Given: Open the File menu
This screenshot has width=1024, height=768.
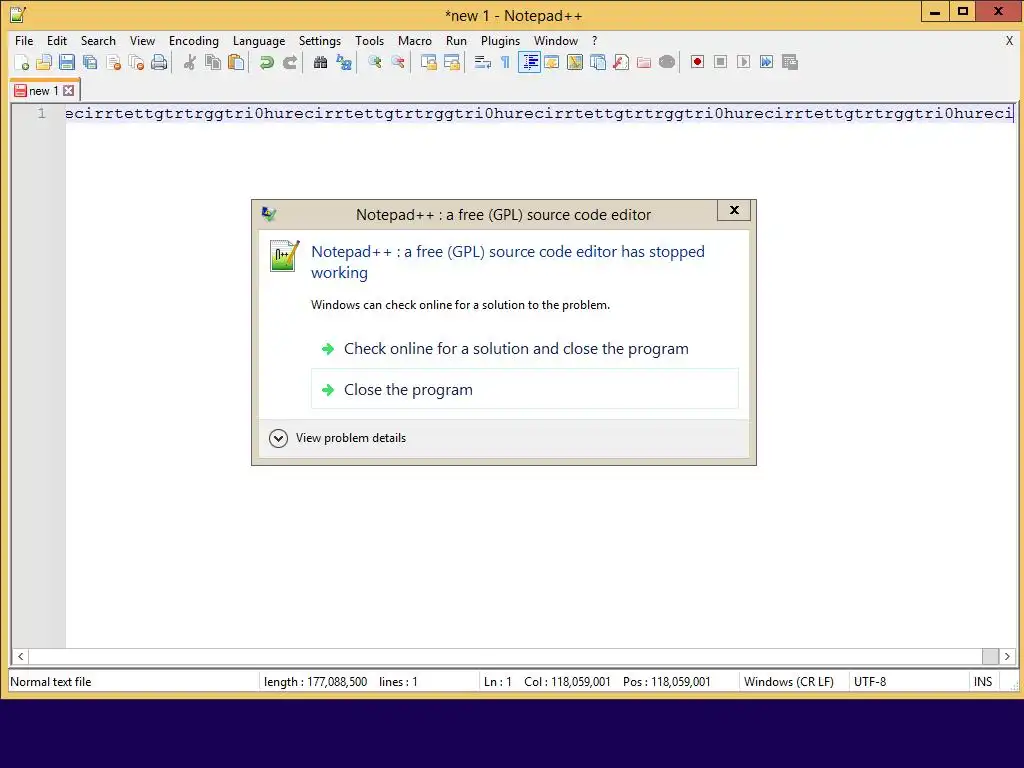Looking at the screenshot, I should (x=24, y=40).
